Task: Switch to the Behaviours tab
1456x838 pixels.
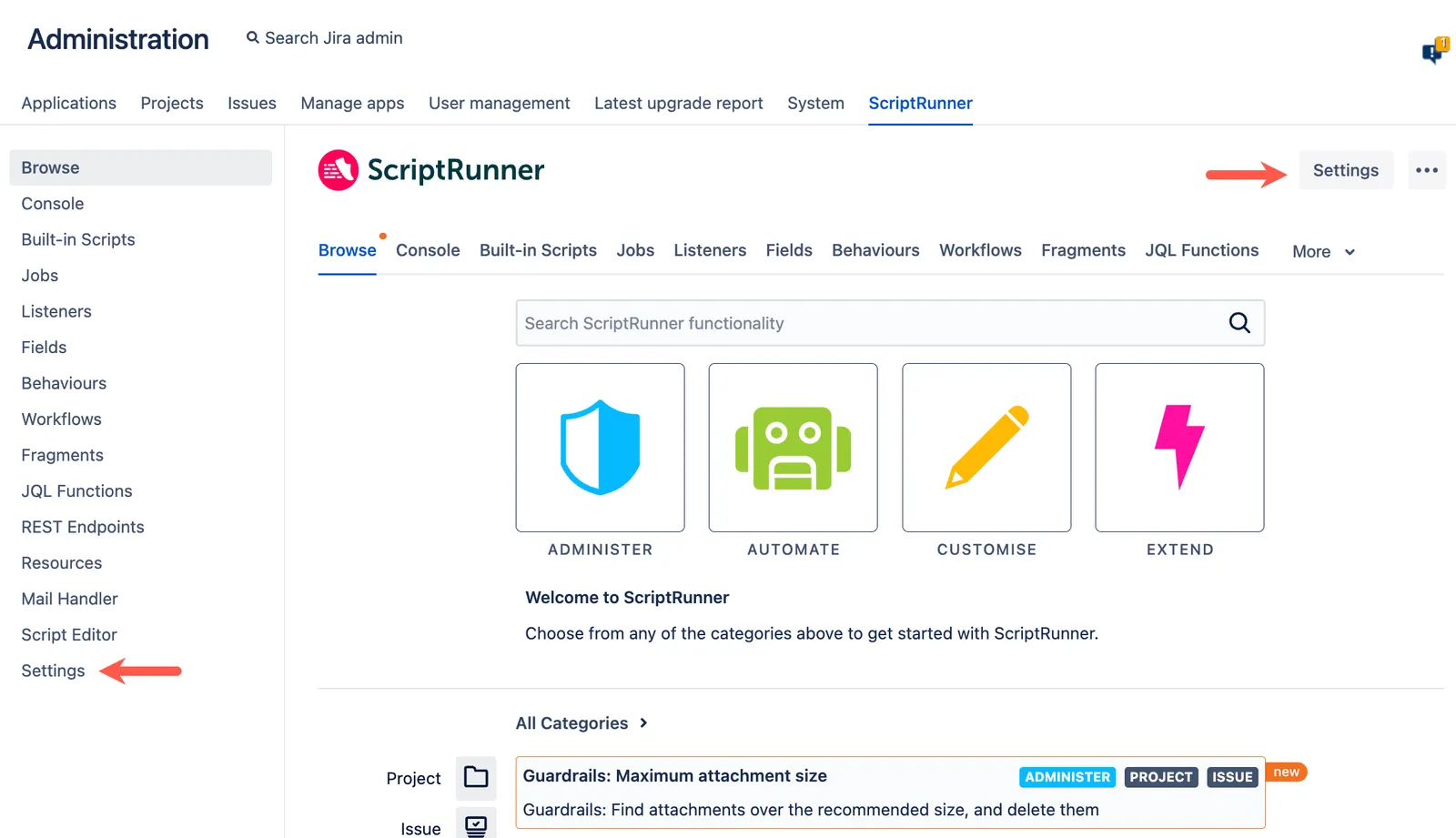Action: (x=875, y=250)
